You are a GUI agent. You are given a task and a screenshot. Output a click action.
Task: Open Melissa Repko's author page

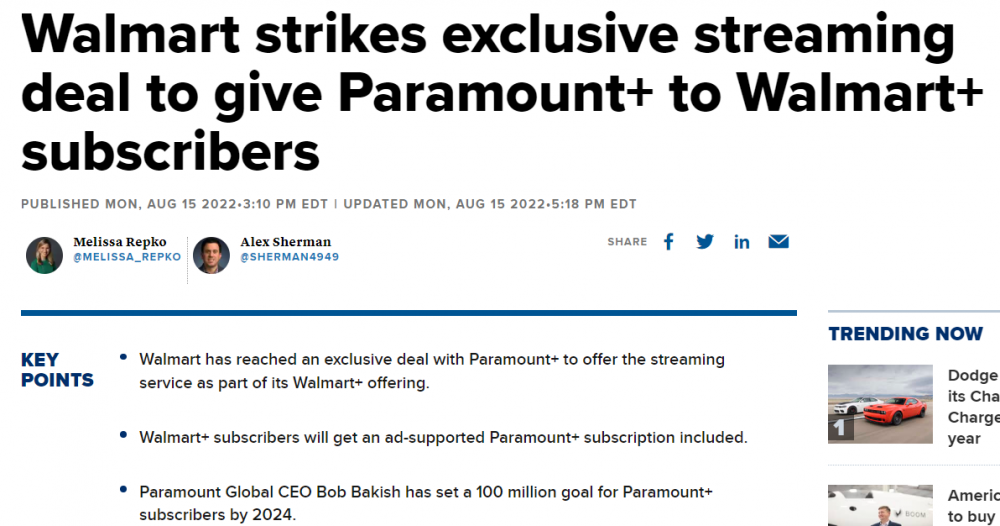pos(120,242)
